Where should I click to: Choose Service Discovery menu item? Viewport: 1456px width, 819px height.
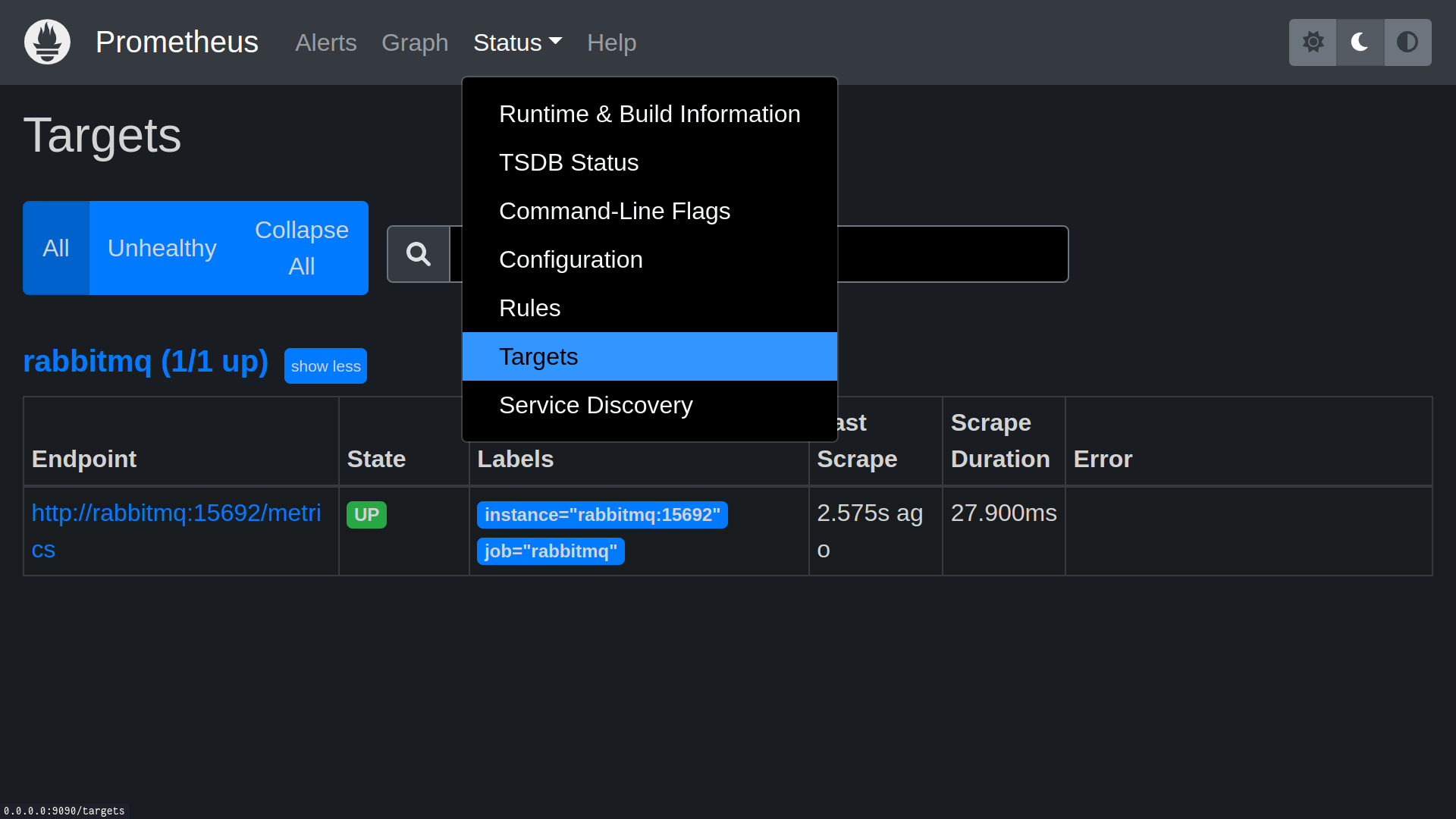pyautogui.click(x=595, y=405)
